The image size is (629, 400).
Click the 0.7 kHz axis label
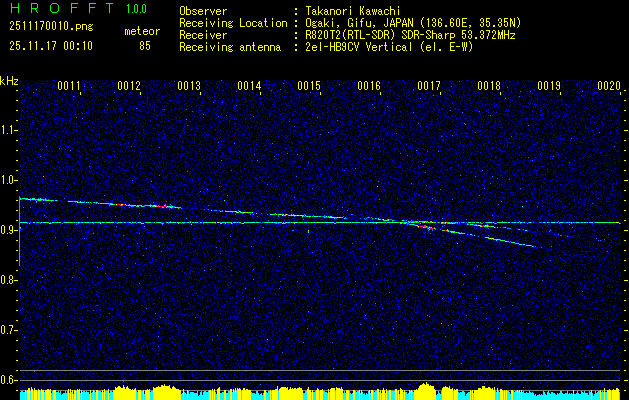8,330
